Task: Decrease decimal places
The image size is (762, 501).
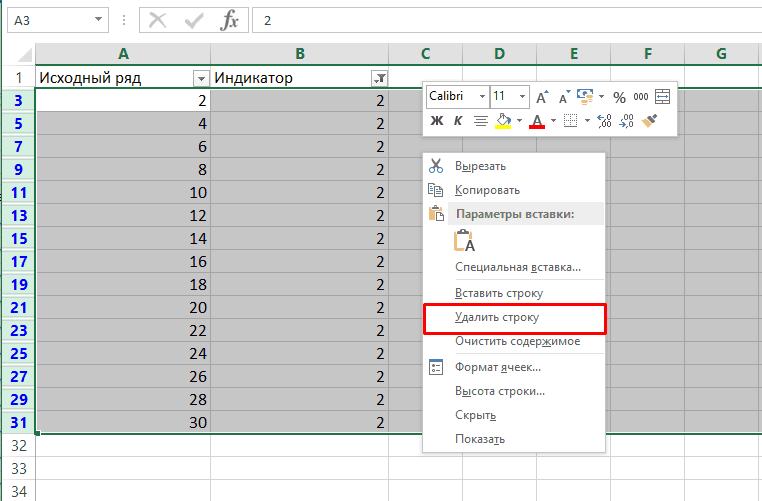Action: (x=626, y=121)
